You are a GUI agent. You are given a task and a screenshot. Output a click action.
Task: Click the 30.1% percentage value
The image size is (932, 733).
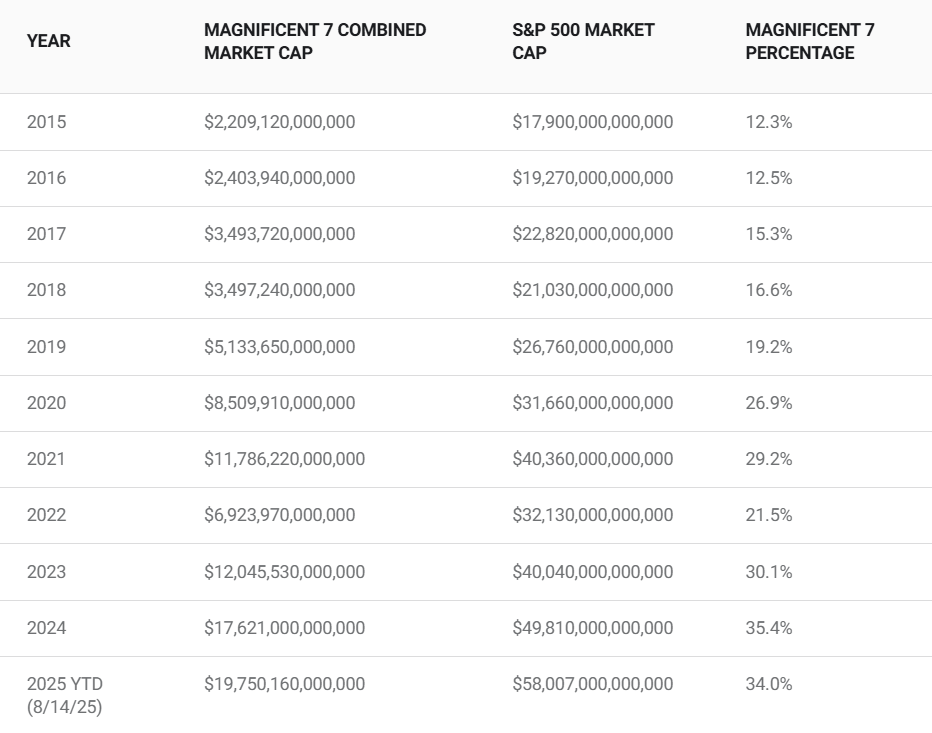pyautogui.click(x=769, y=571)
